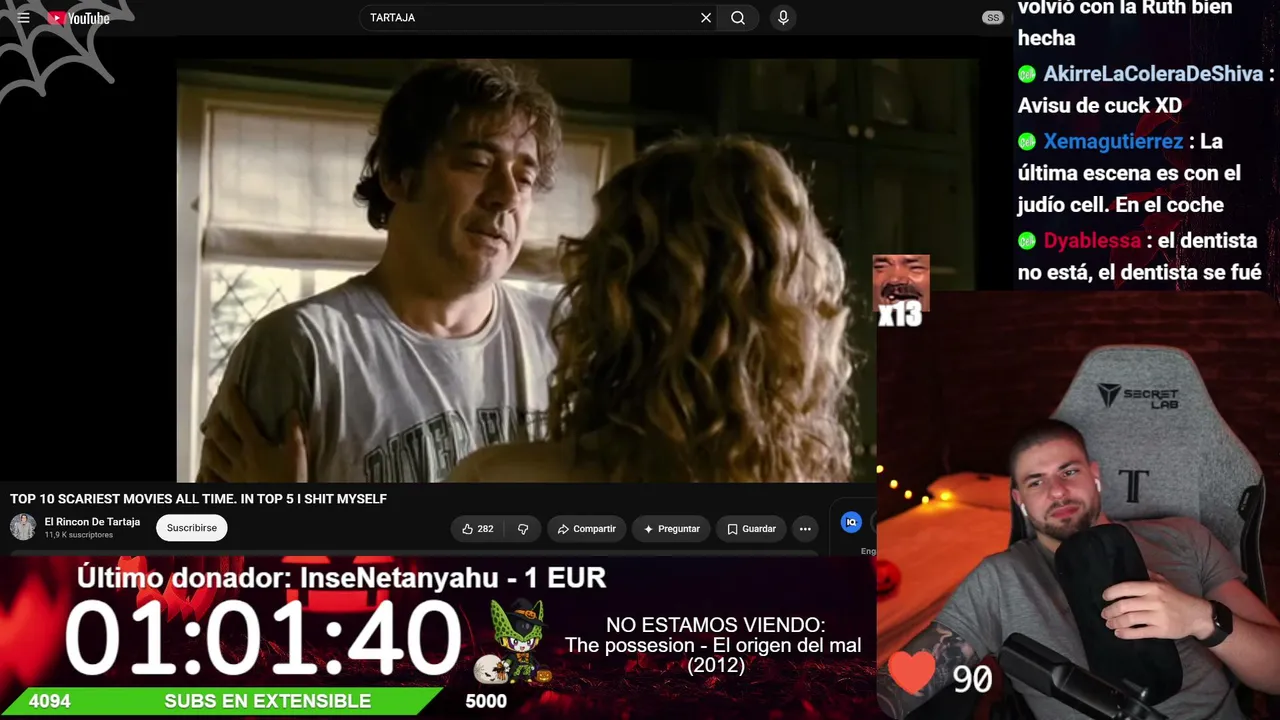
Task: Open AkirreLaColeraDeShiva's chat username
Action: pos(1154,74)
